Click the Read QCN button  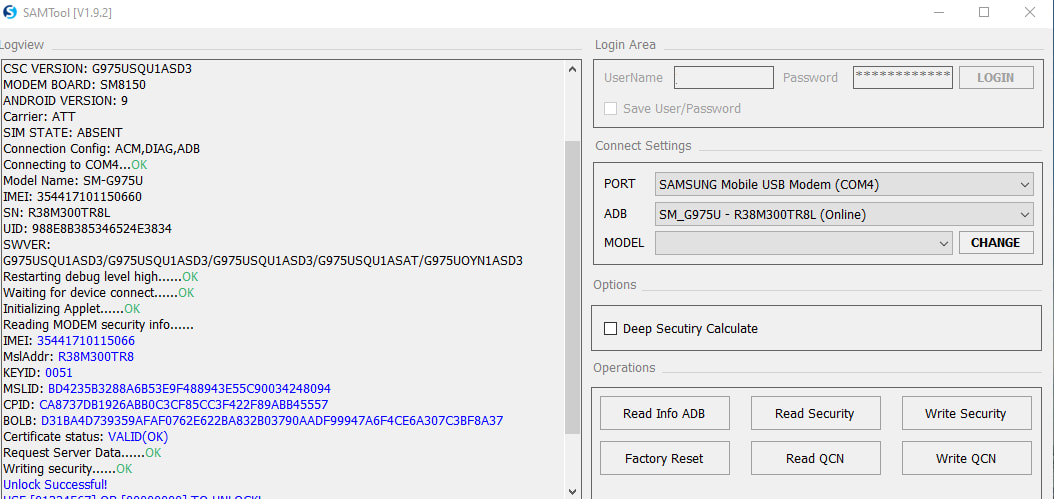[x=815, y=458]
